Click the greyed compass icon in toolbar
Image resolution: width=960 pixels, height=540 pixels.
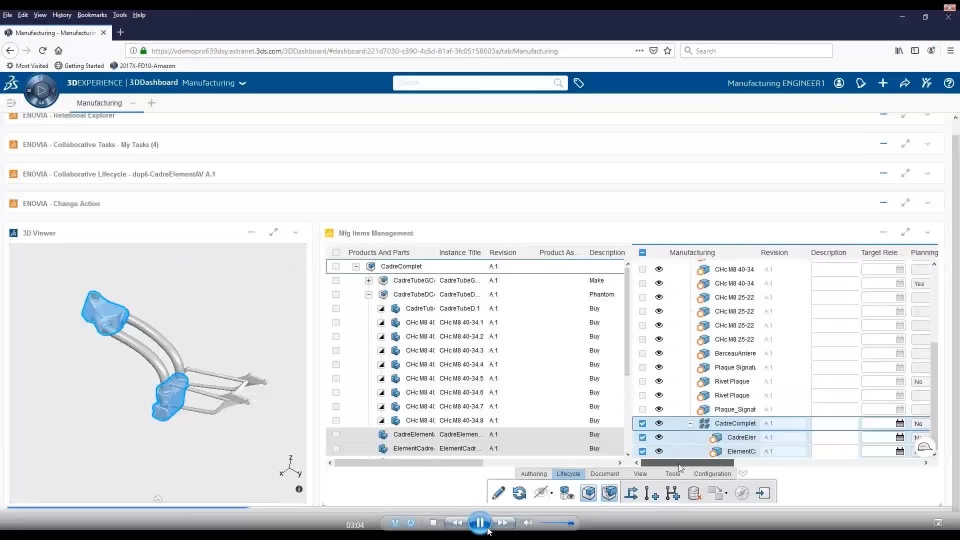point(741,493)
